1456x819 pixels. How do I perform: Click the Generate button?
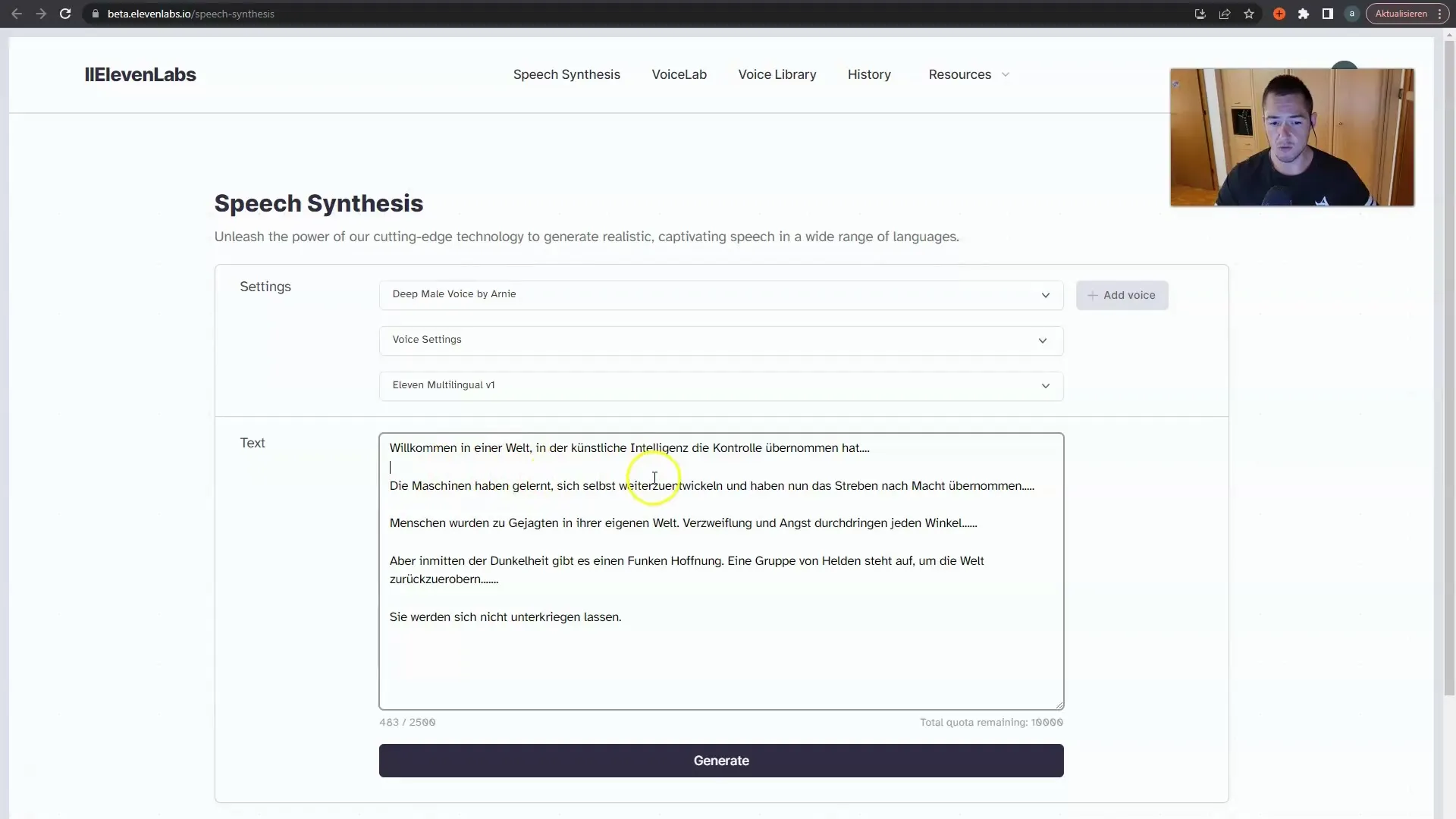tap(721, 760)
